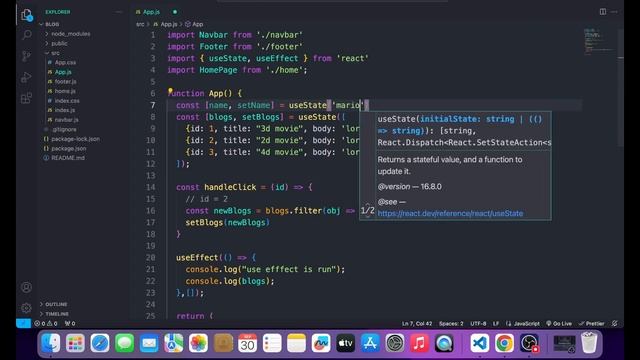Open the Accounts menu icon

tap(27, 287)
